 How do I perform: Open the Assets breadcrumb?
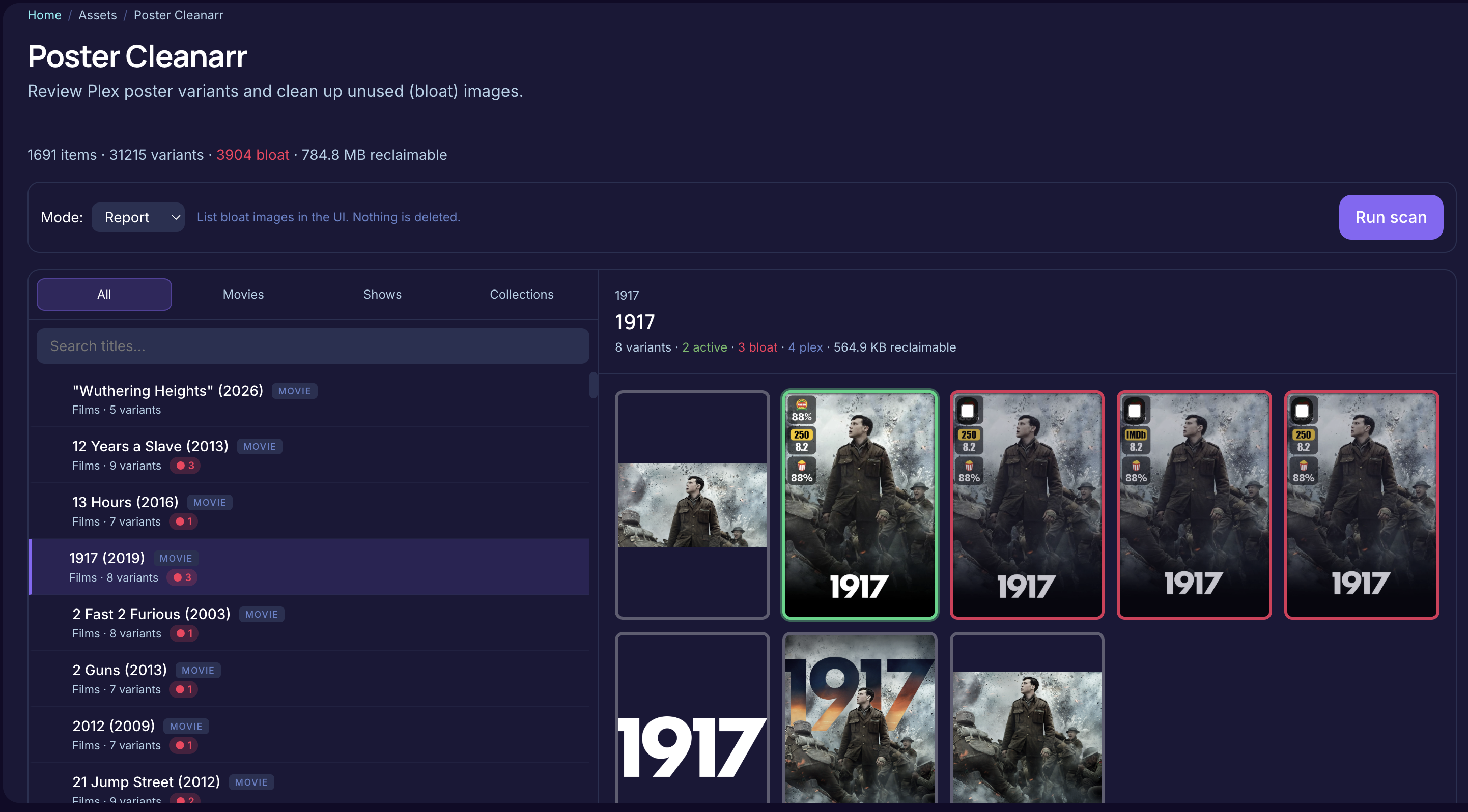97,15
